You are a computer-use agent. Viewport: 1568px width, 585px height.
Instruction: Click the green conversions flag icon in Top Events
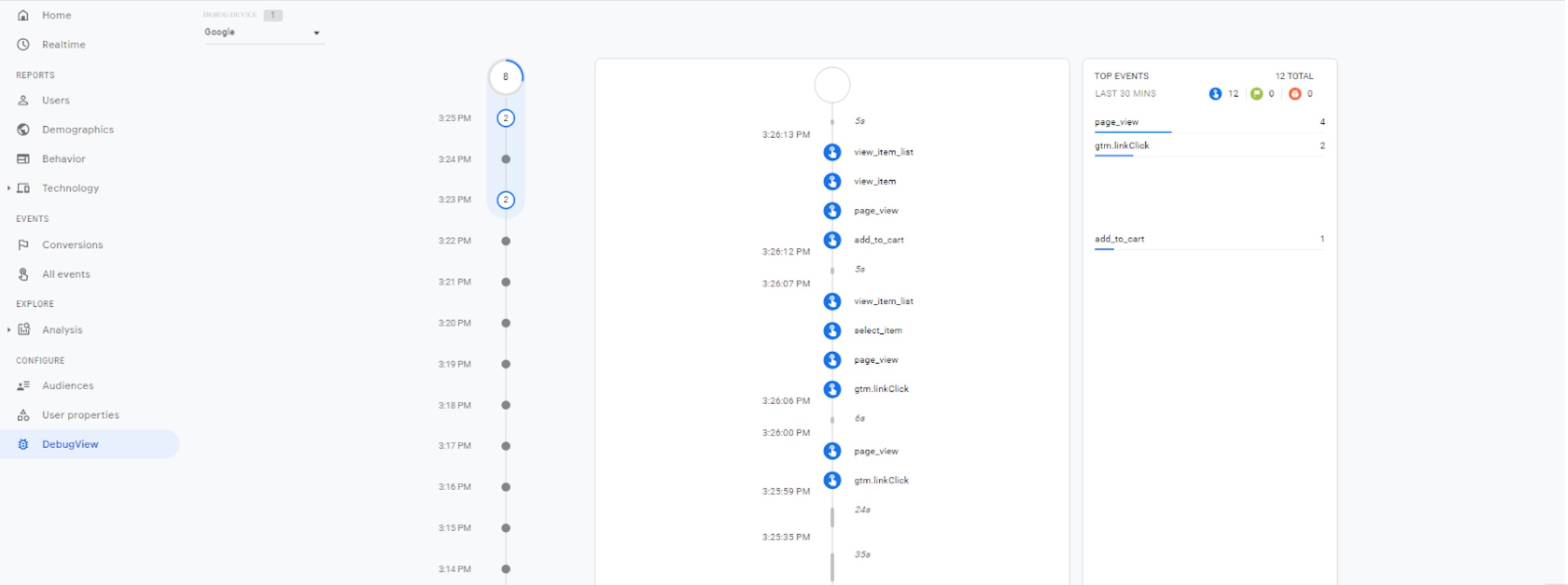(1256, 94)
